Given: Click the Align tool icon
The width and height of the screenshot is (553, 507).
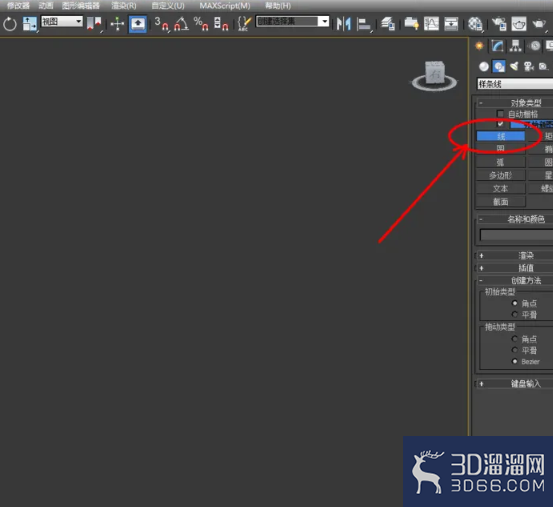Looking at the screenshot, I should (x=364, y=24).
